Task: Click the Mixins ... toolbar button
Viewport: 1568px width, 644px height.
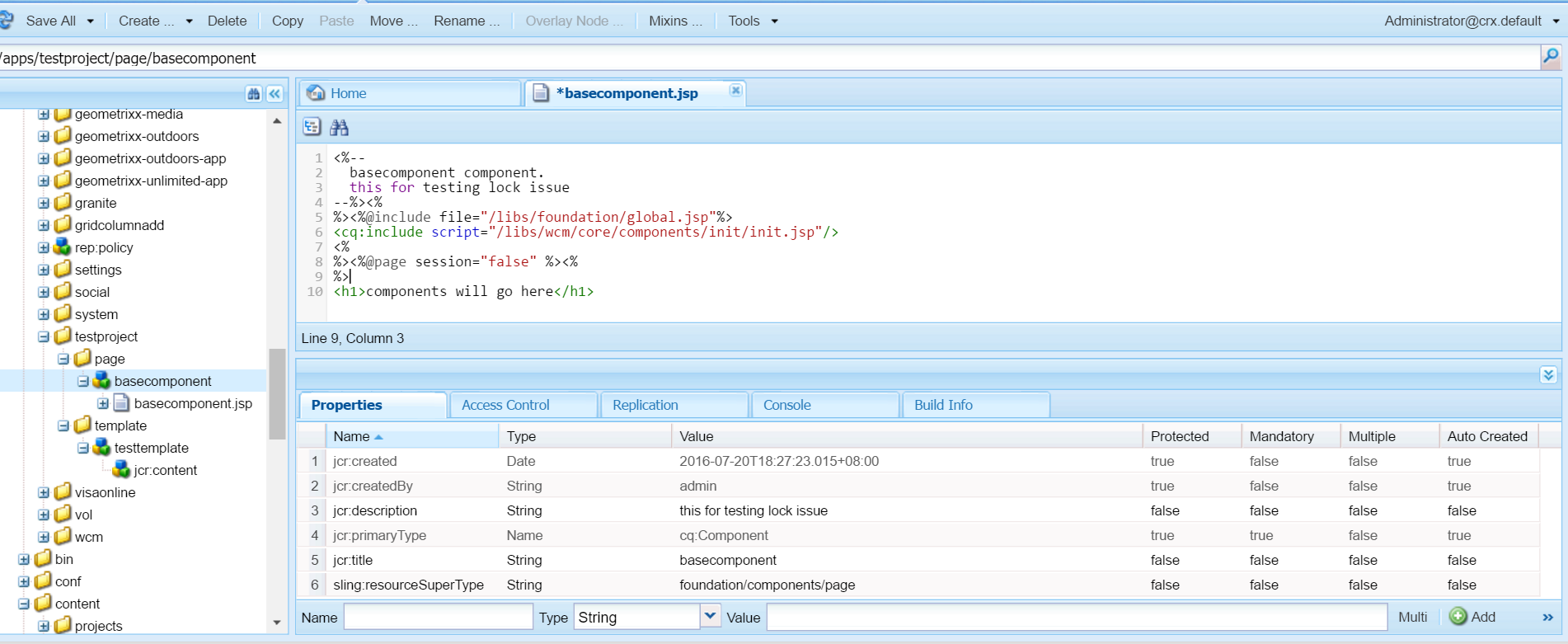Action: pos(675,21)
